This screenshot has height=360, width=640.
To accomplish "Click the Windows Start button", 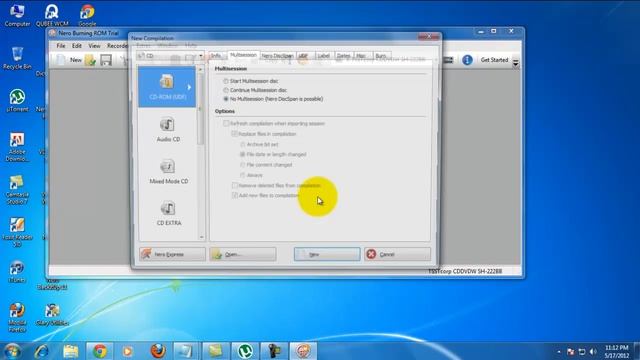I will point(12,351).
